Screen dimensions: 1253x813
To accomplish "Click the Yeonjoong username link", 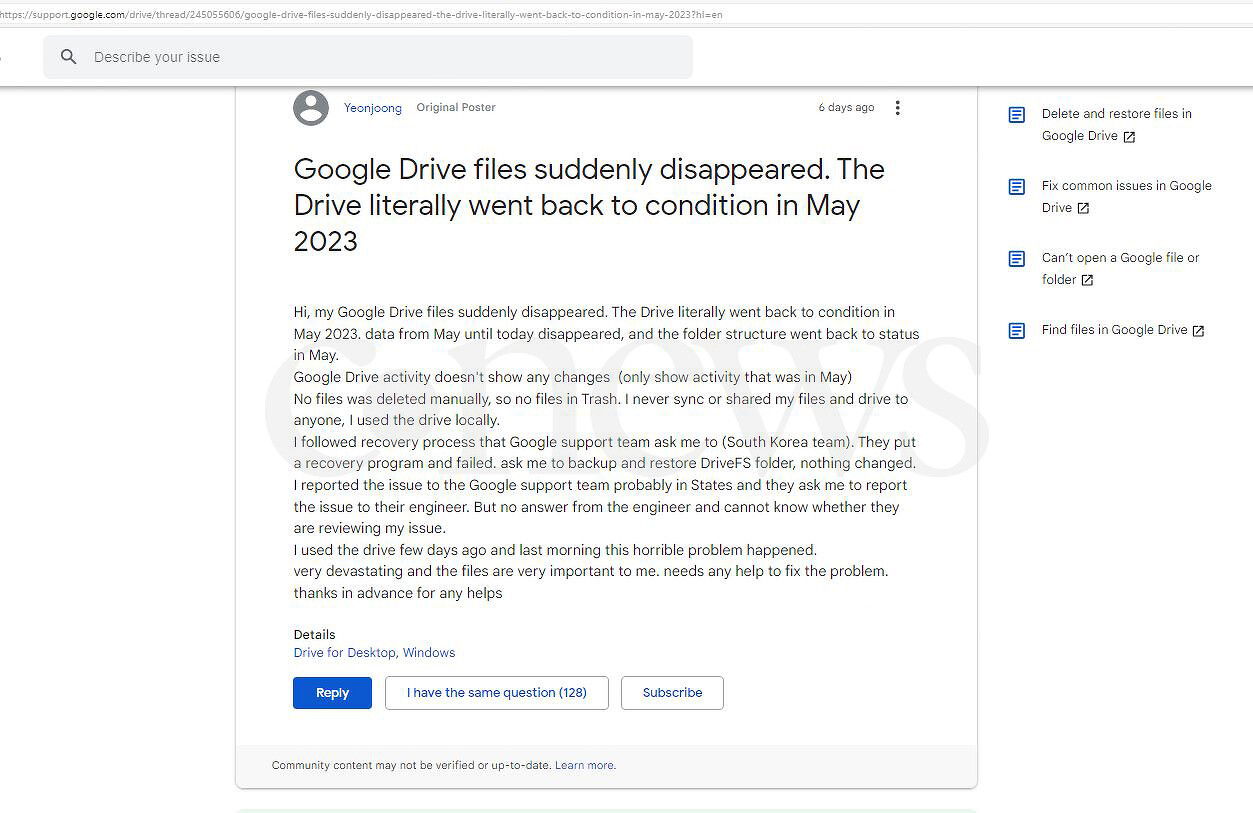I will (x=373, y=108).
